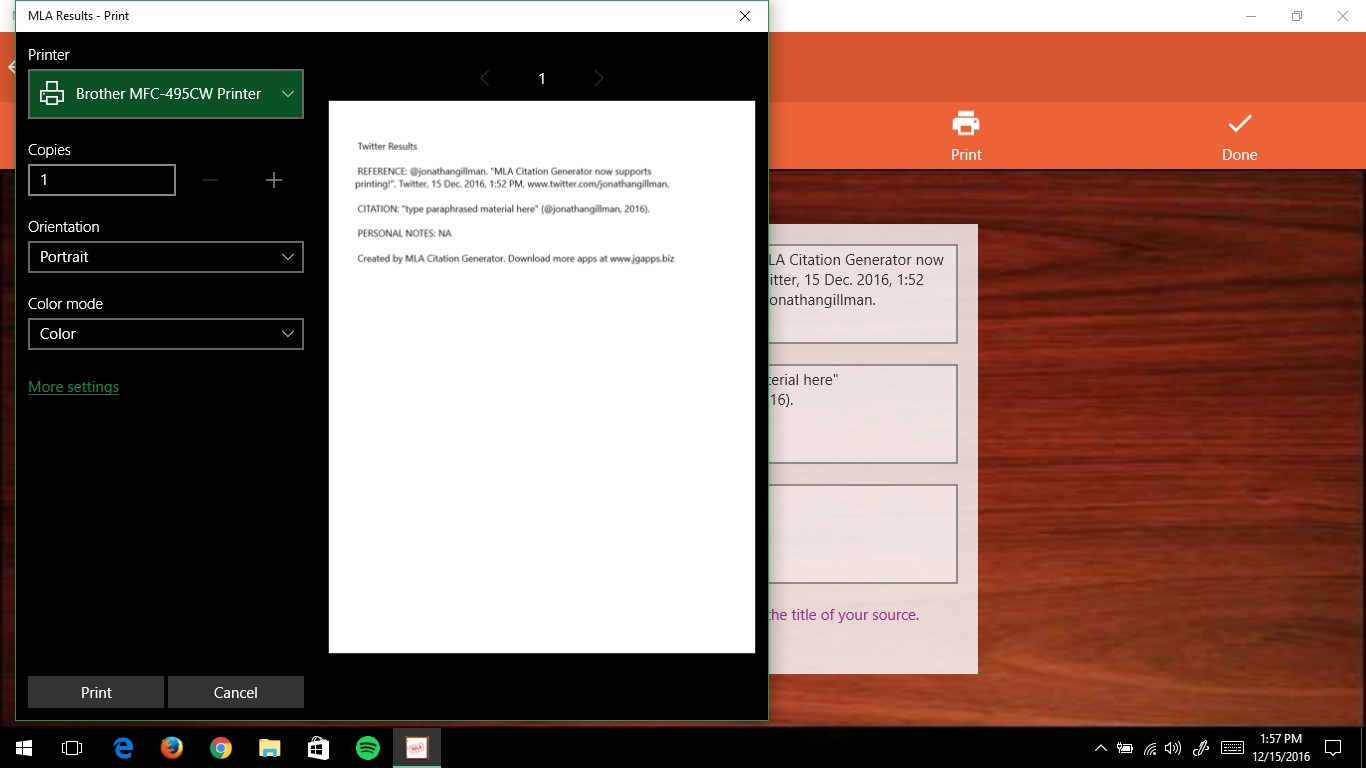Open the touch keyboard tray icon
Viewport: 1366px width, 768px height.
(1232, 748)
